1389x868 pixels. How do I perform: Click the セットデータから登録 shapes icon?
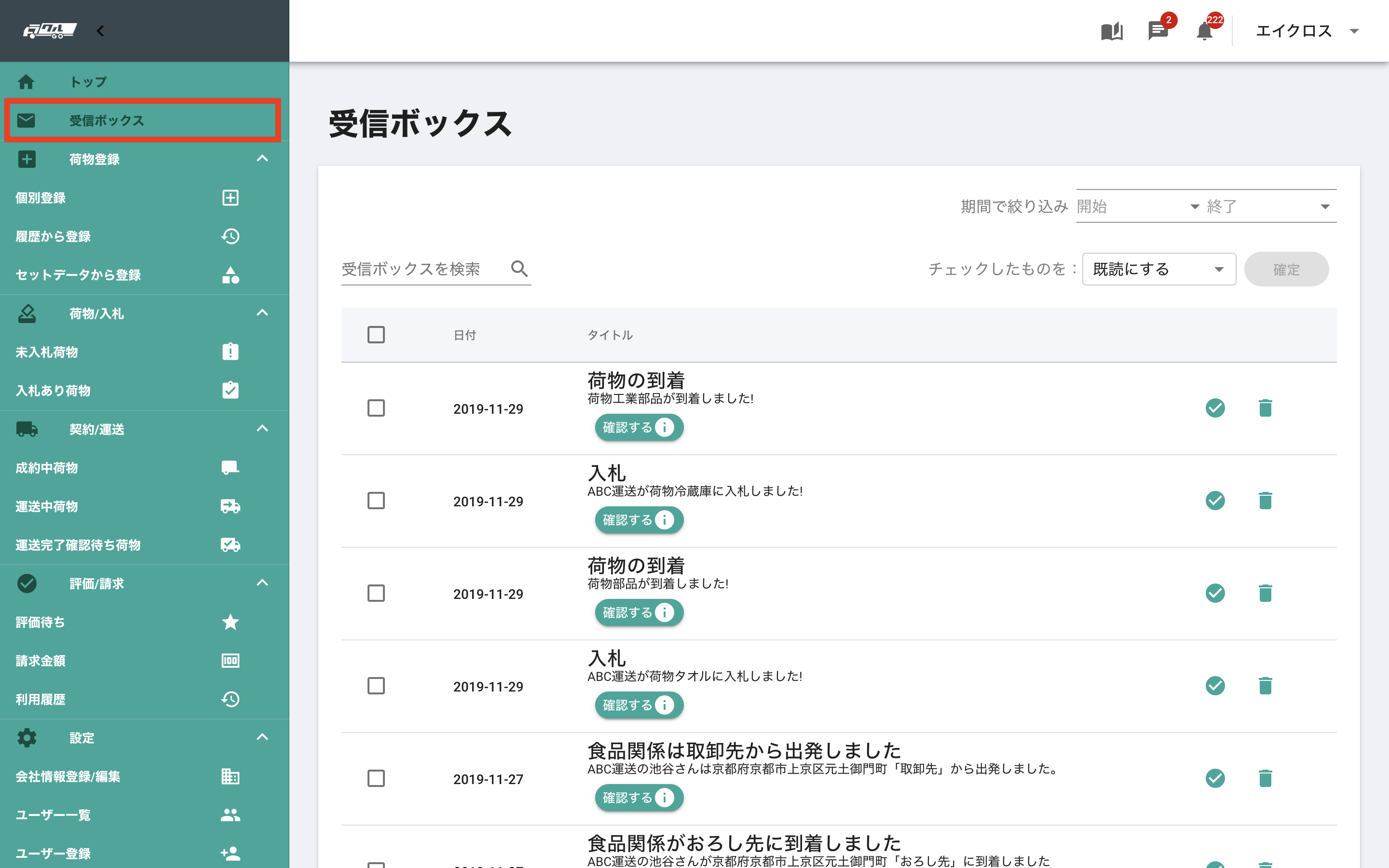230,275
